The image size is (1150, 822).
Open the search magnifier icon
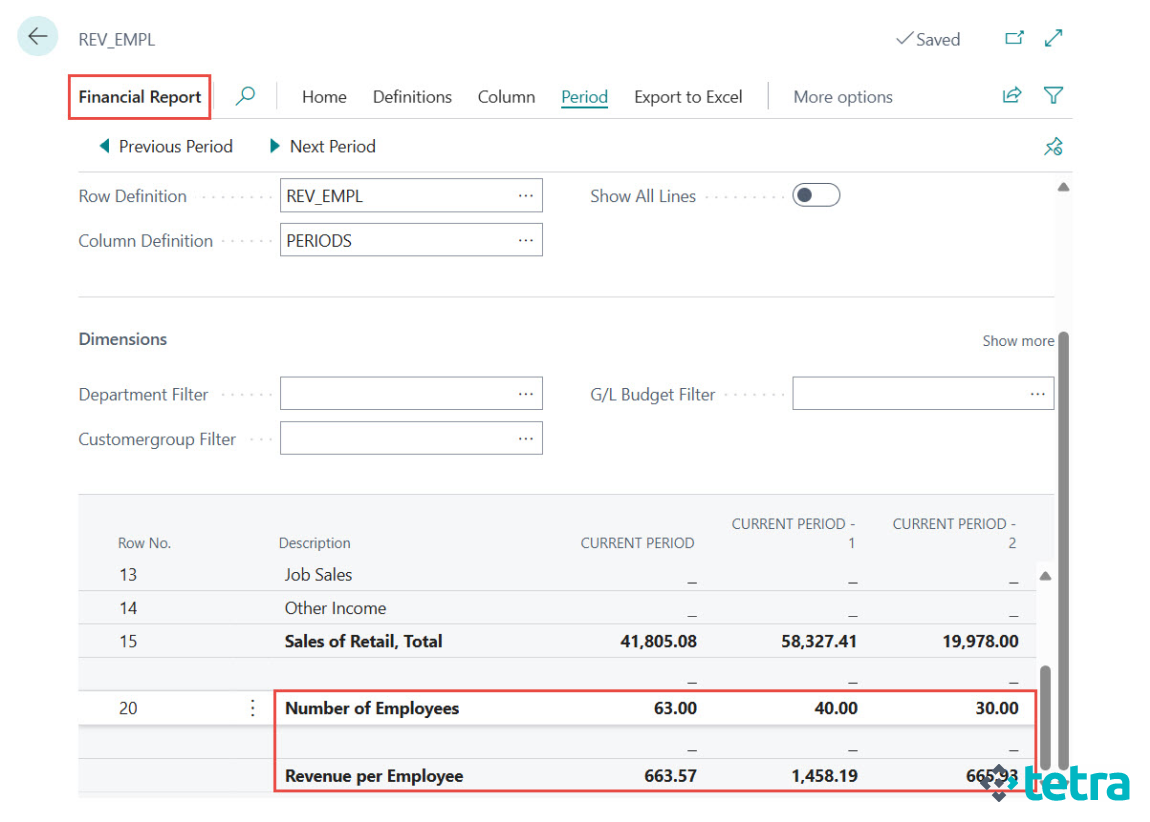click(243, 96)
